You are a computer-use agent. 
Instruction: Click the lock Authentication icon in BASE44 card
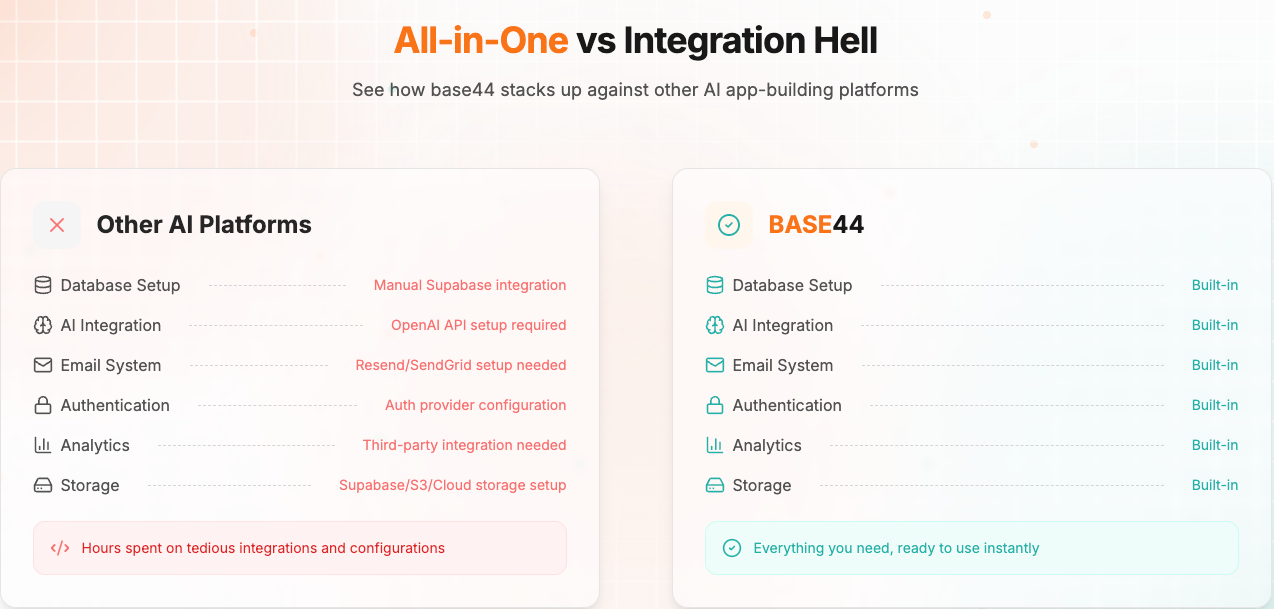(715, 405)
